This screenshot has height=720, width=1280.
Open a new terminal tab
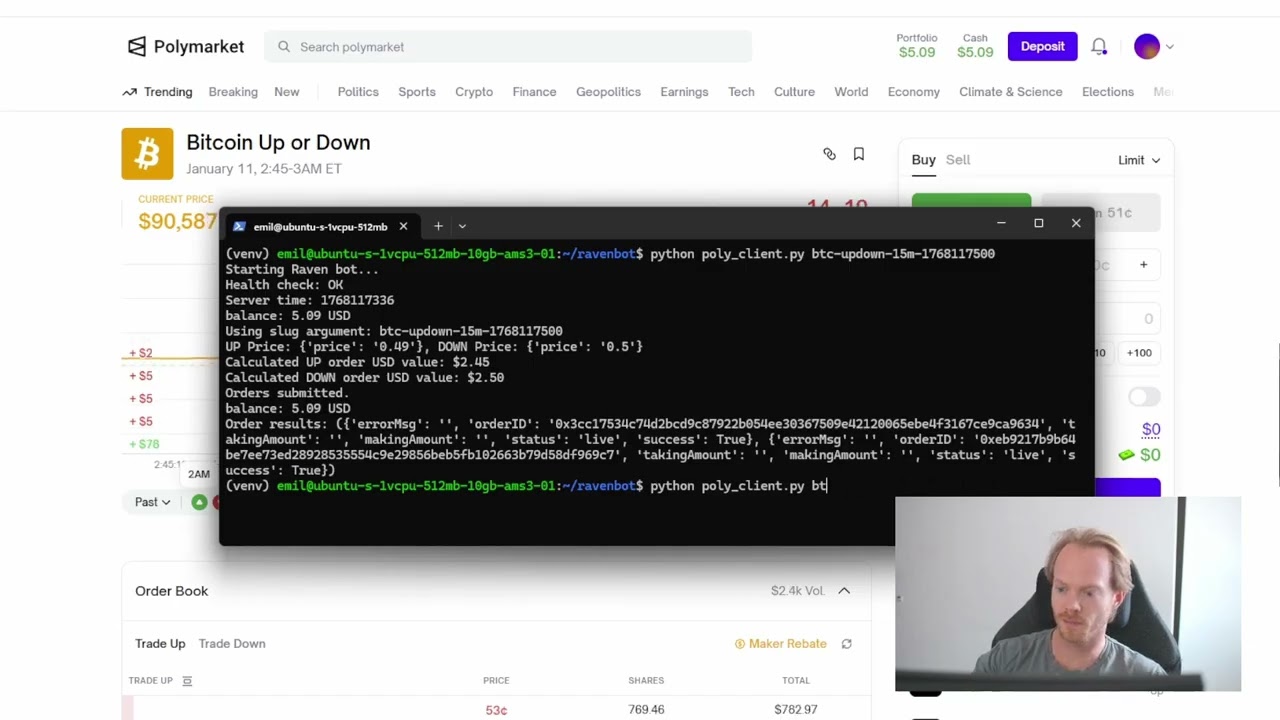pos(438,226)
